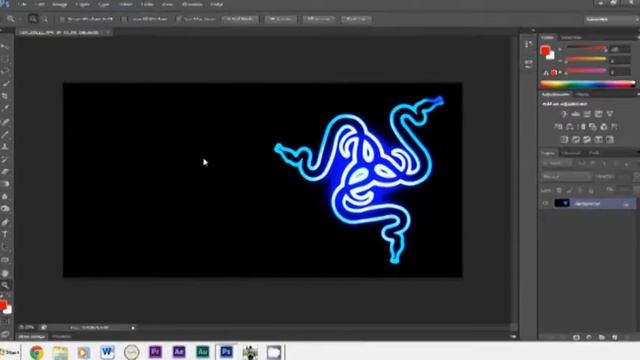Select the Eyedropper tool
This screenshot has height=360, width=640.
(x=5, y=108)
